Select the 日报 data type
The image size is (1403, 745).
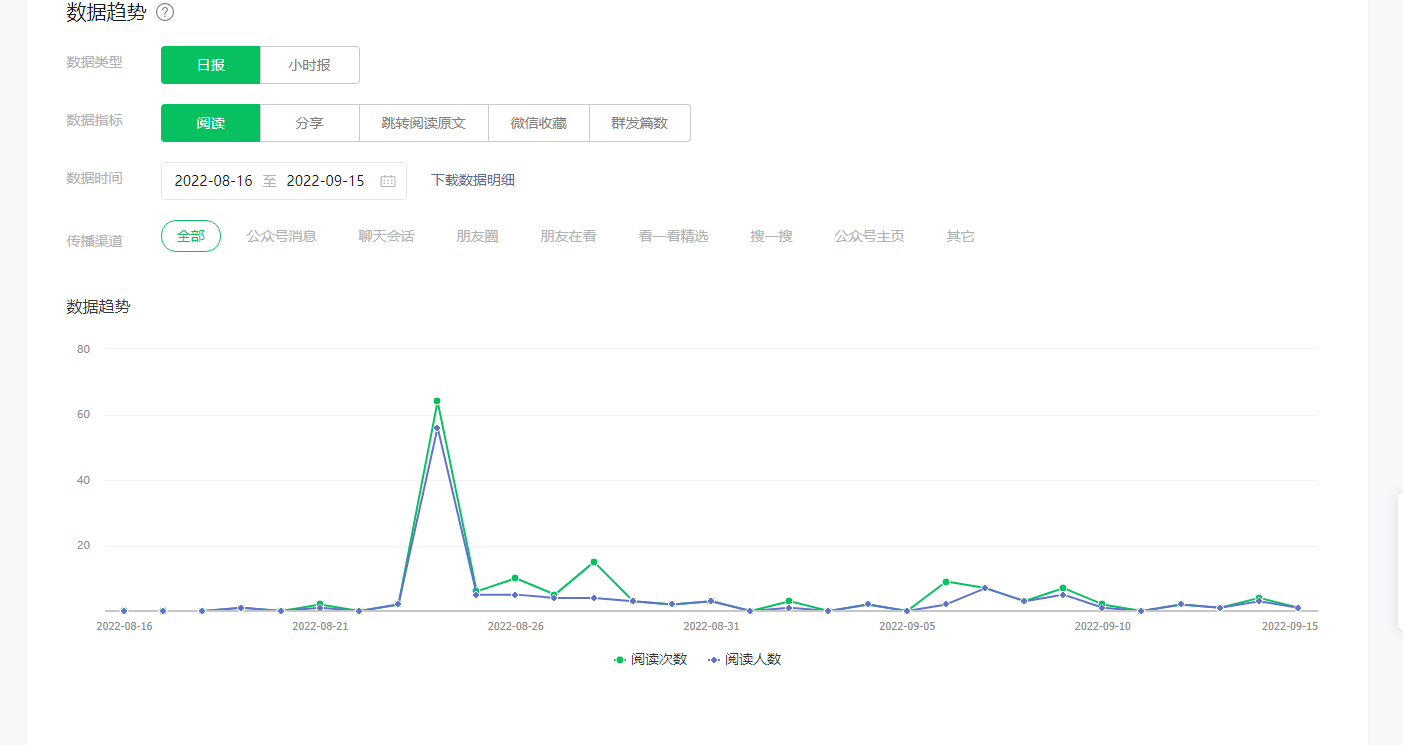pyautogui.click(x=210, y=65)
